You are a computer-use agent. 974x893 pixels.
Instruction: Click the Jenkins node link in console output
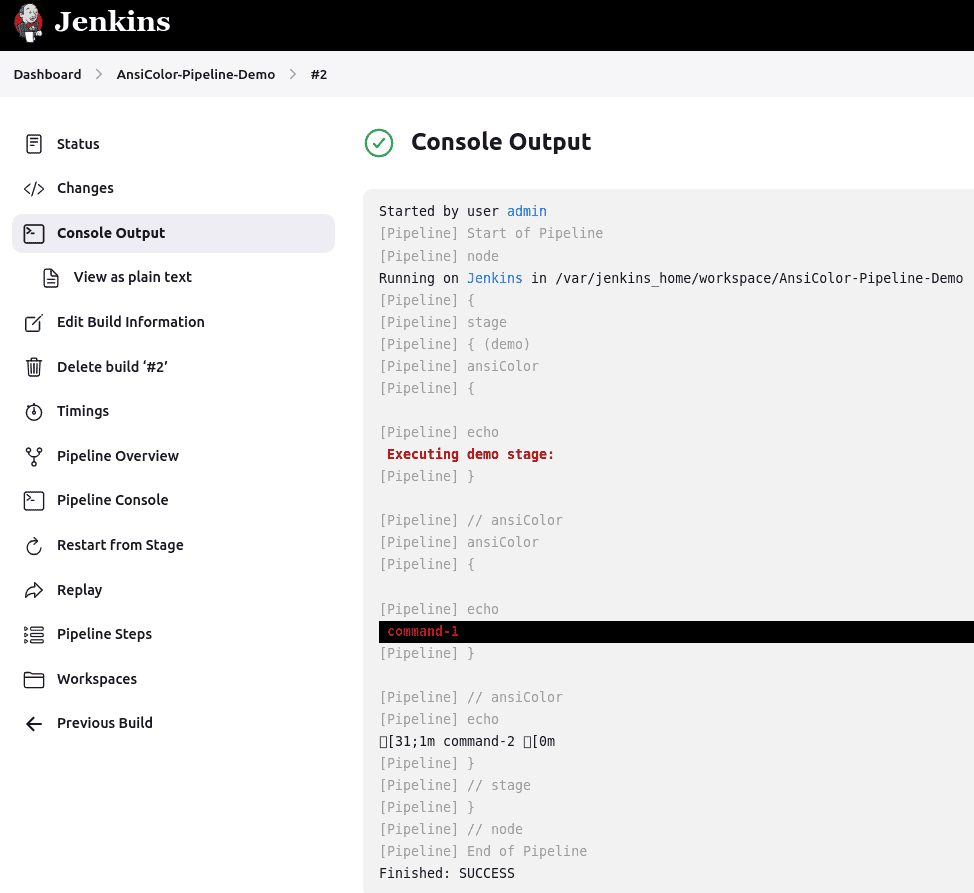coord(496,278)
